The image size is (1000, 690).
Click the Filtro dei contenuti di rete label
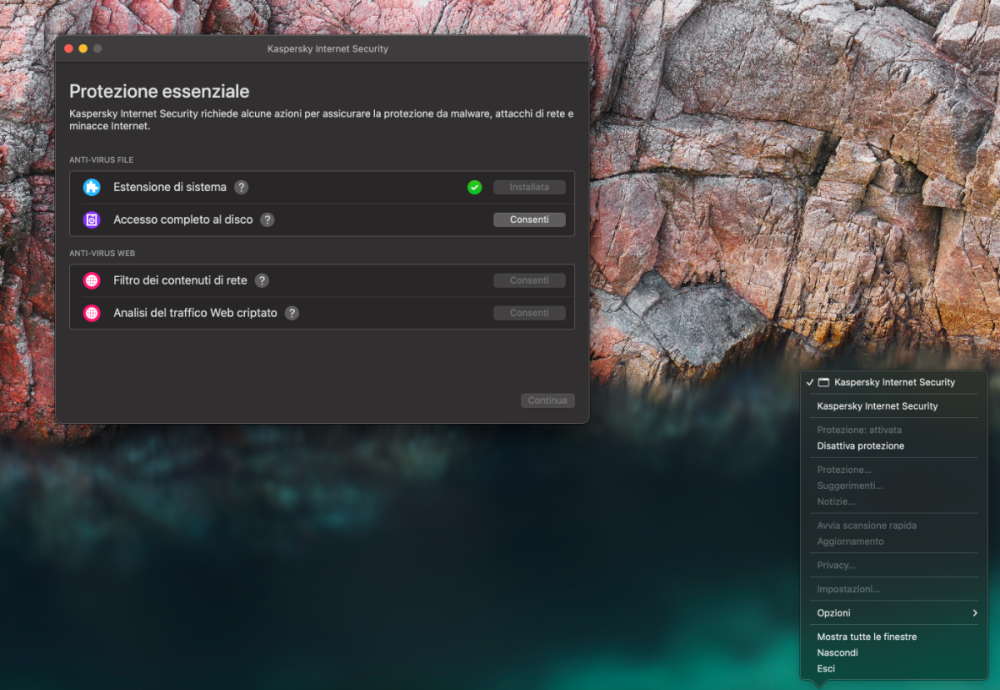180,281
